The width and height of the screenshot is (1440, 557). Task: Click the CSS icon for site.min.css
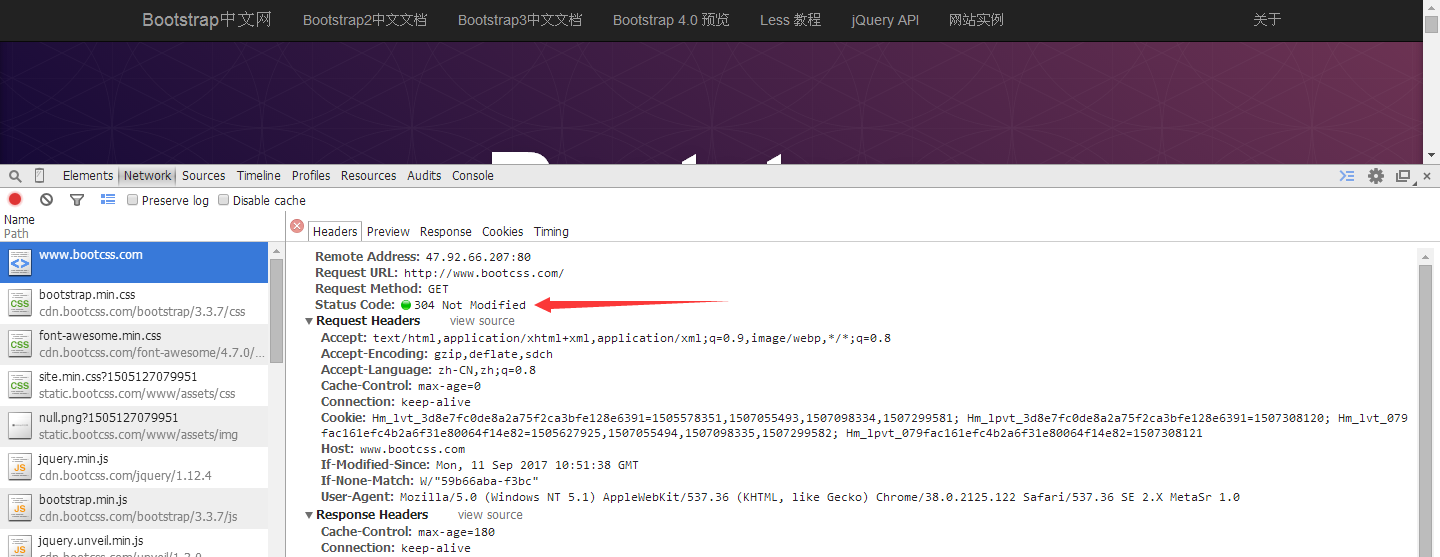click(x=20, y=385)
